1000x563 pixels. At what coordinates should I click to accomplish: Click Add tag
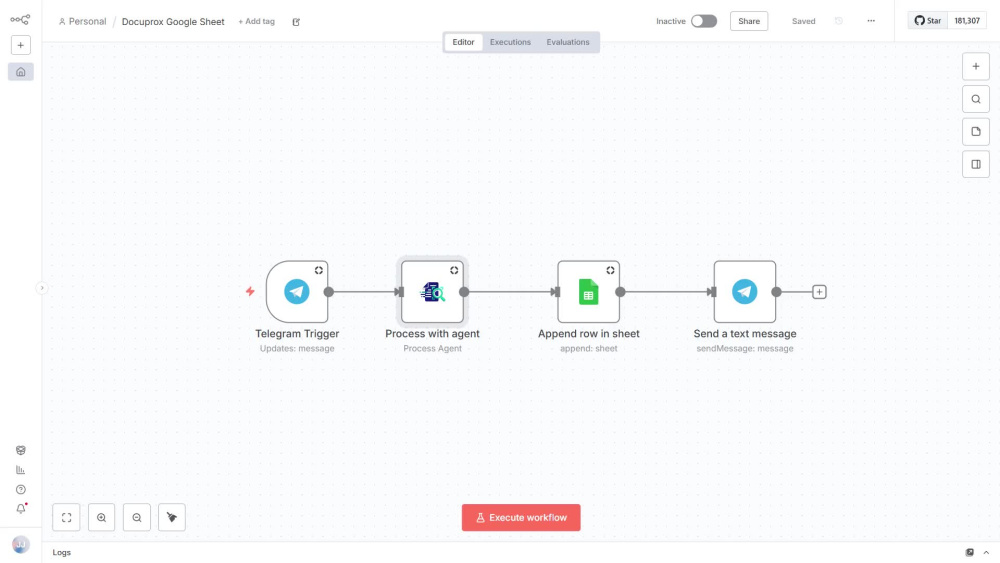(x=256, y=21)
